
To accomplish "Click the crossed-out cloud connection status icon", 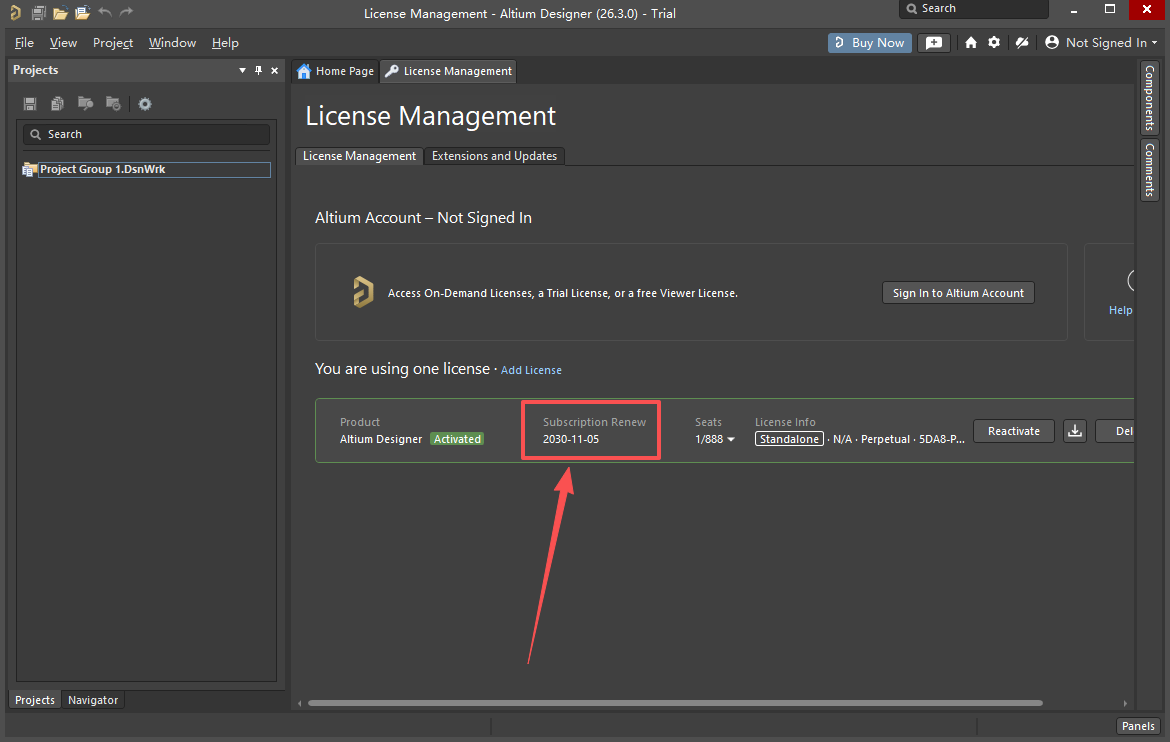I will (1021, 43).
